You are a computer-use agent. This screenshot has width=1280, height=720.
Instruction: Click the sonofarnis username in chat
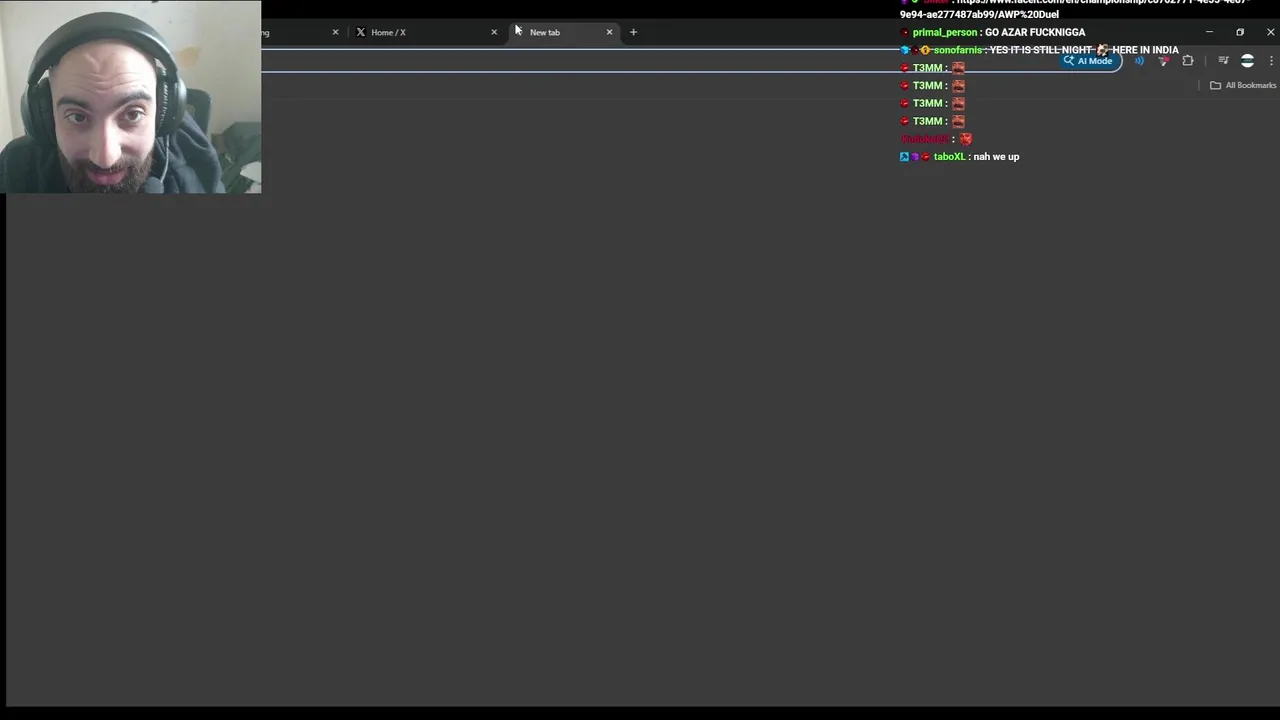[958, 50]
